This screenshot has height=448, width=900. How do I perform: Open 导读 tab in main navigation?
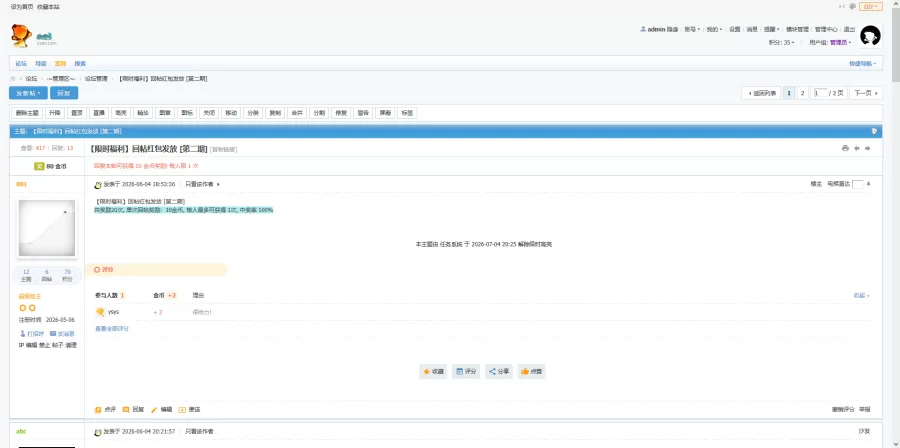41,64
